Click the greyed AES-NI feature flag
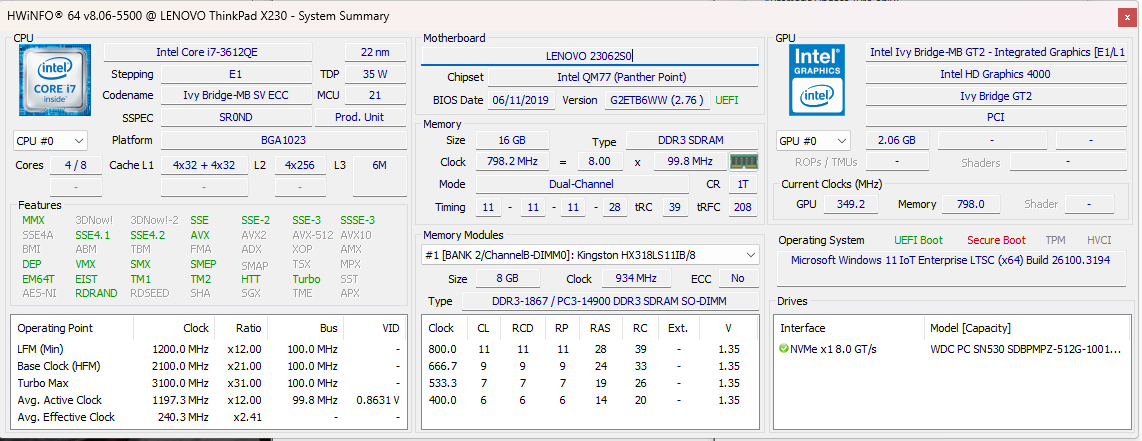 pos(38,293)
